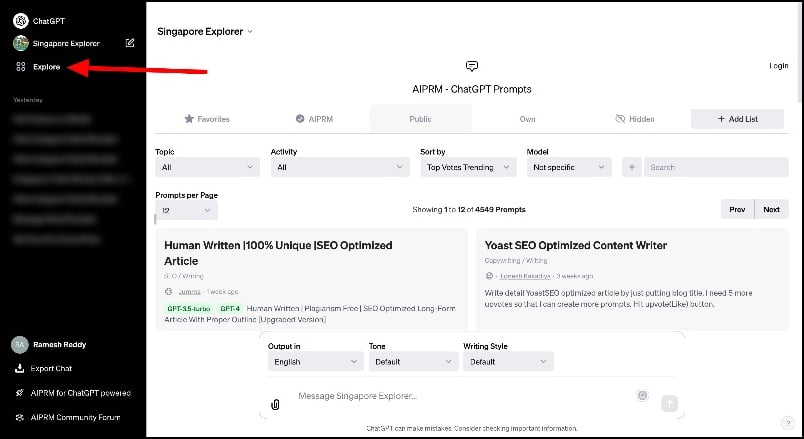Open AIPRM Community Forum link

click(x=75, y=417)
